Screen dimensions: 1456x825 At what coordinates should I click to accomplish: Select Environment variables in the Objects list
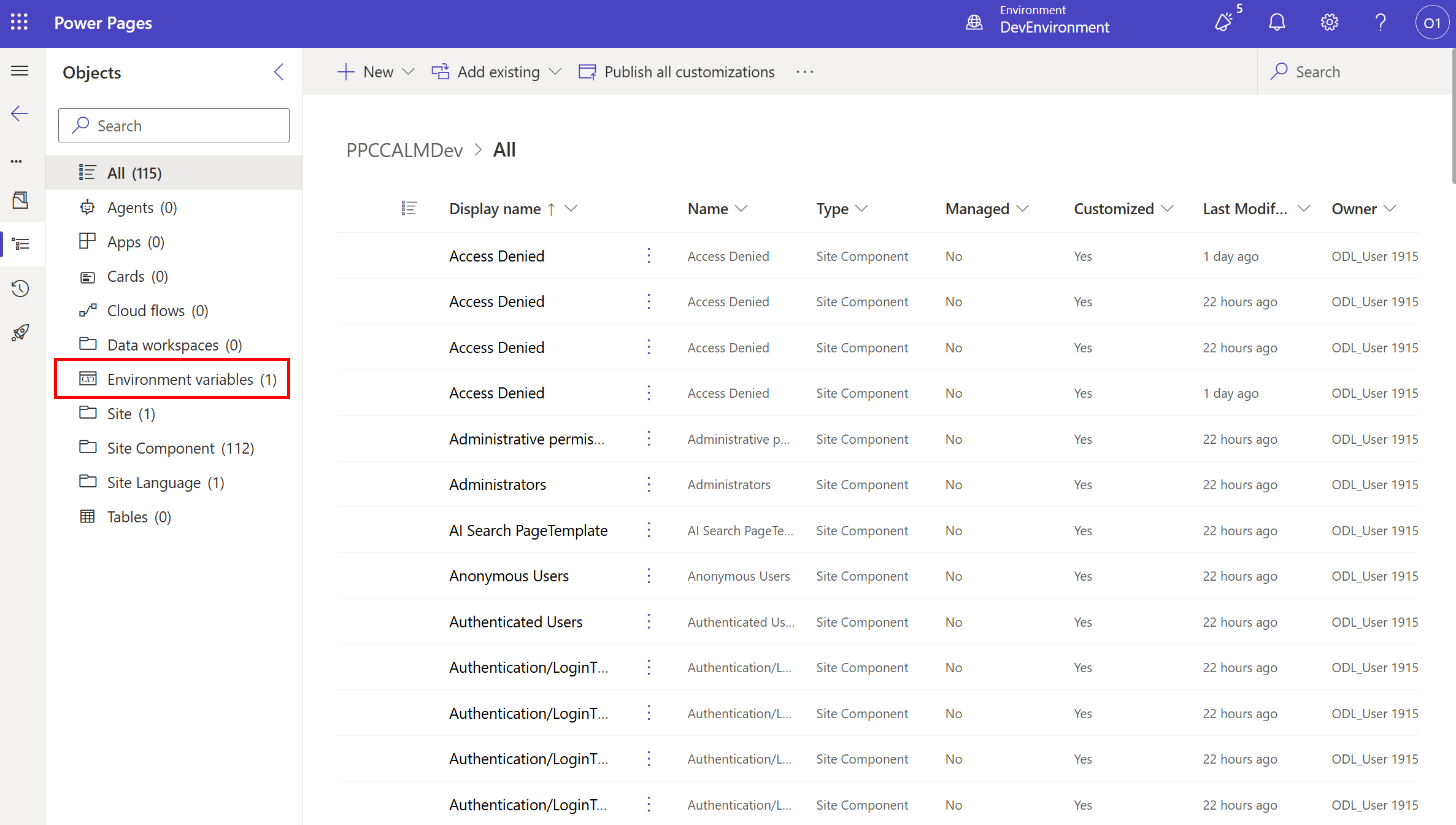(180, 379)
